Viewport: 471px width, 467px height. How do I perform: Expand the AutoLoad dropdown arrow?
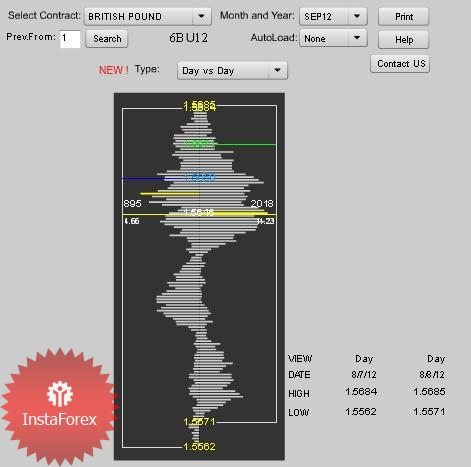[357, 38]
